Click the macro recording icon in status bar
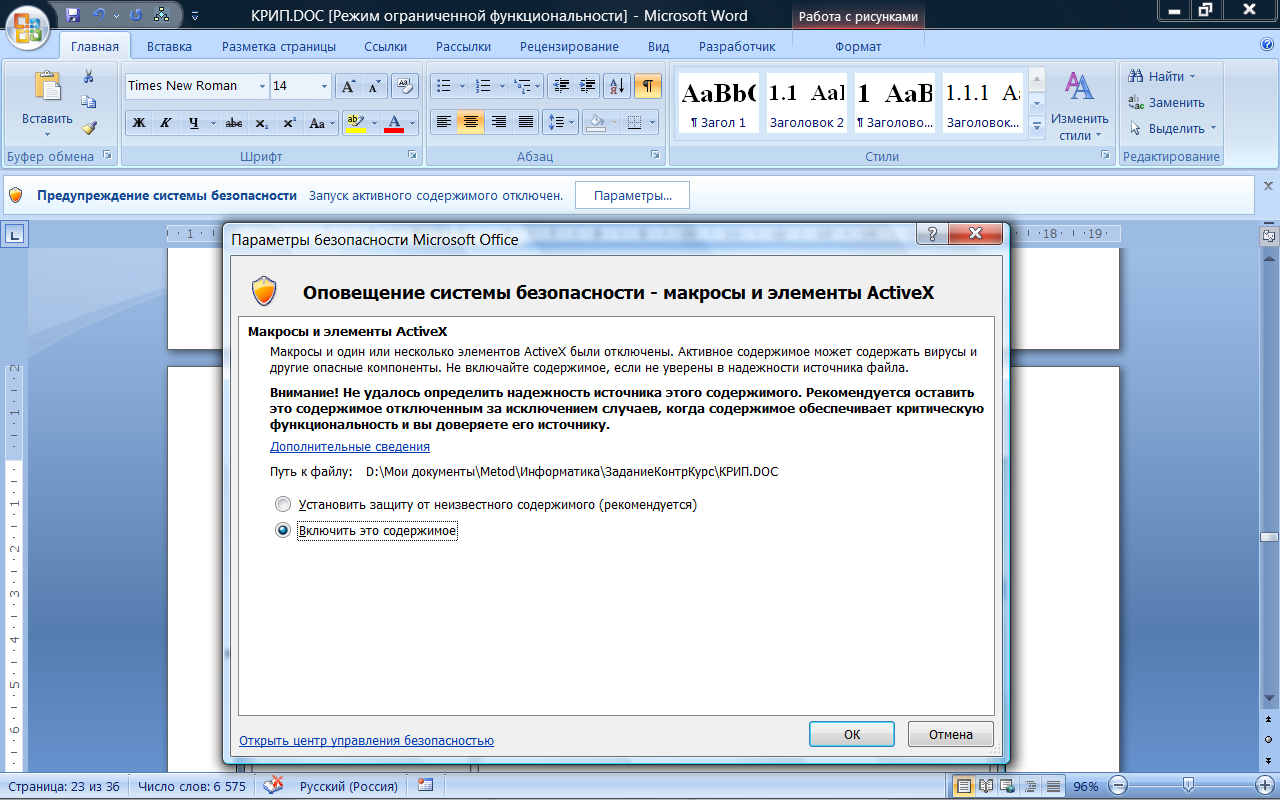Screen dimensions: 1280x800 point(425,786)
